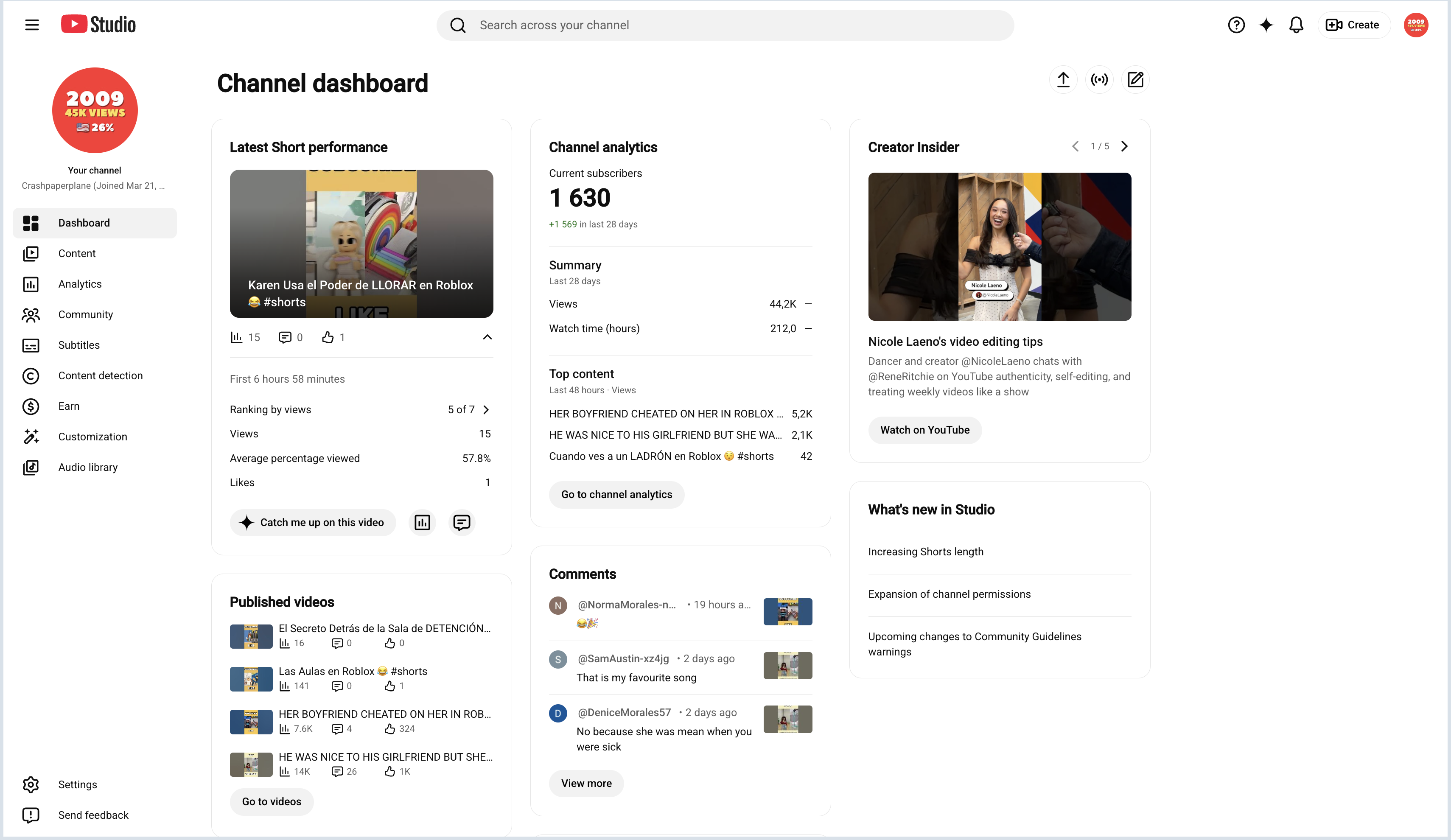
Task: Open the Help question mark icon
Action: coord(1235,25)
